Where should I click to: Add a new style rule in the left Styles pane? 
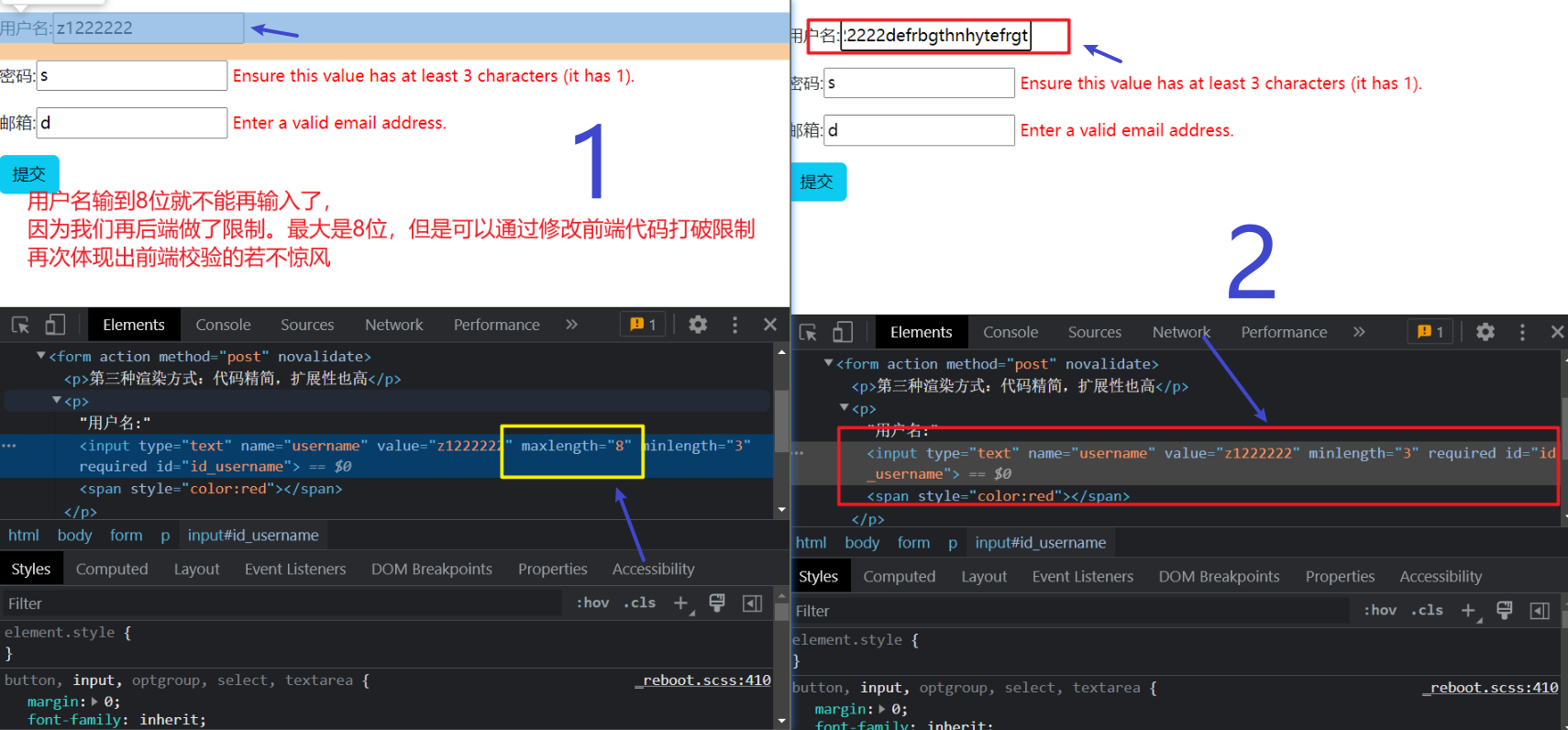(681, 603)
